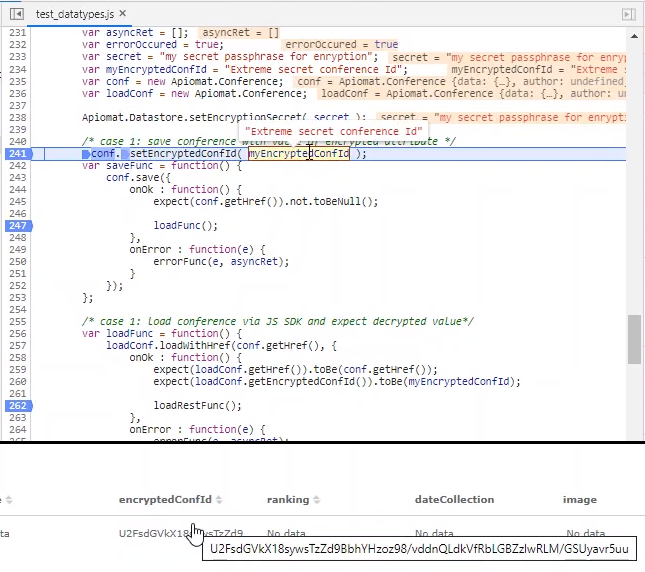Click line number 238 in the gutter
The height and width of the screenshot is (572, 645).
(x=18, y=118)
